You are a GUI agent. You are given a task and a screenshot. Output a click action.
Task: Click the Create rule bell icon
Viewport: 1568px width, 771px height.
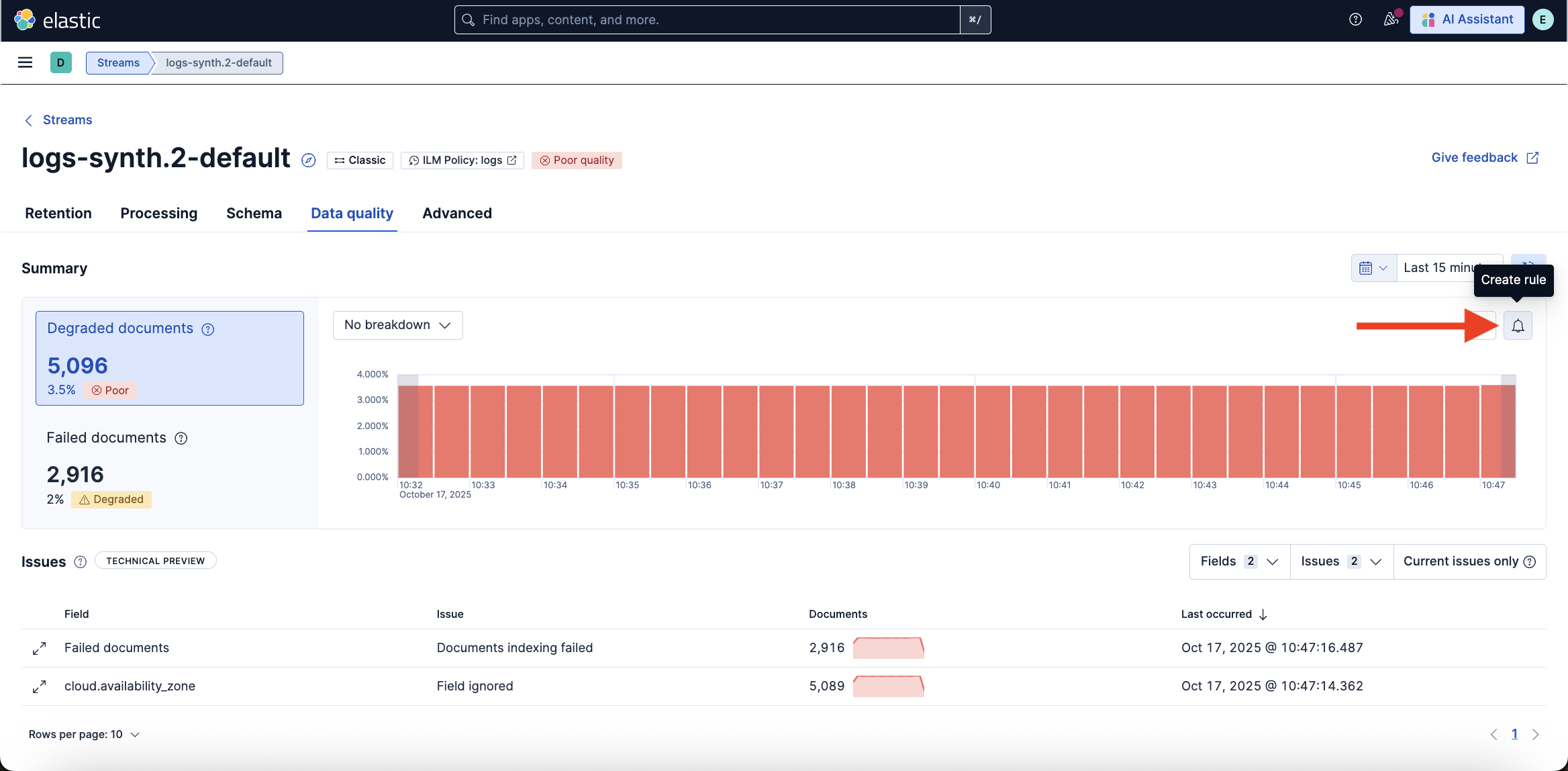click(1518, 326)
